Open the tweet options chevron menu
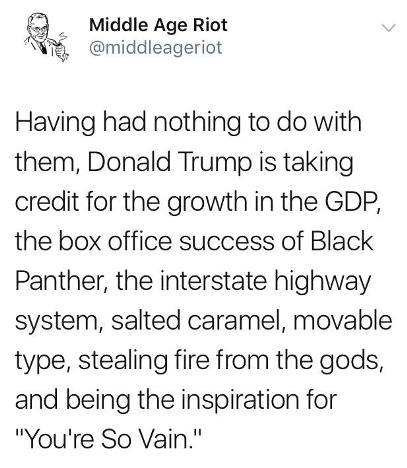Image resolution: width=407 pixels, height=468 pixels. (x=388, y=28)
